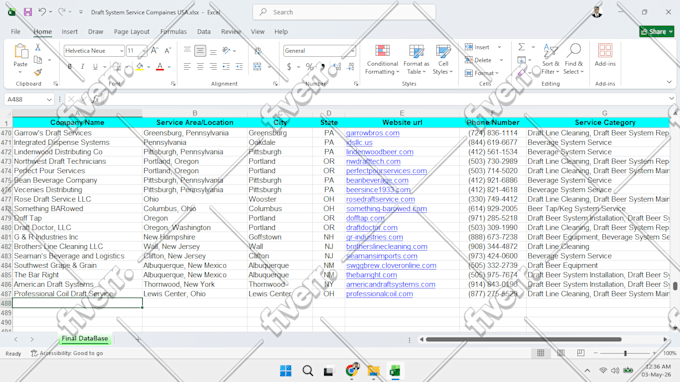Switch to the Page Layout tab

click(131, 31)
